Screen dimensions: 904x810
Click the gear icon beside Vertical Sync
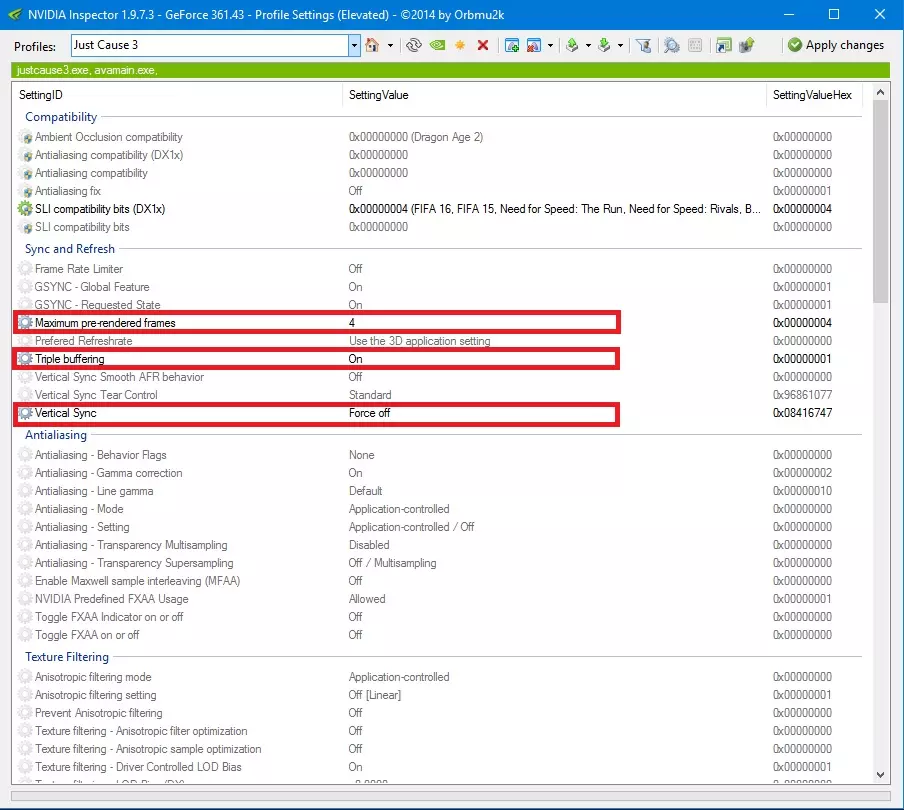click(x=25, y=413)
